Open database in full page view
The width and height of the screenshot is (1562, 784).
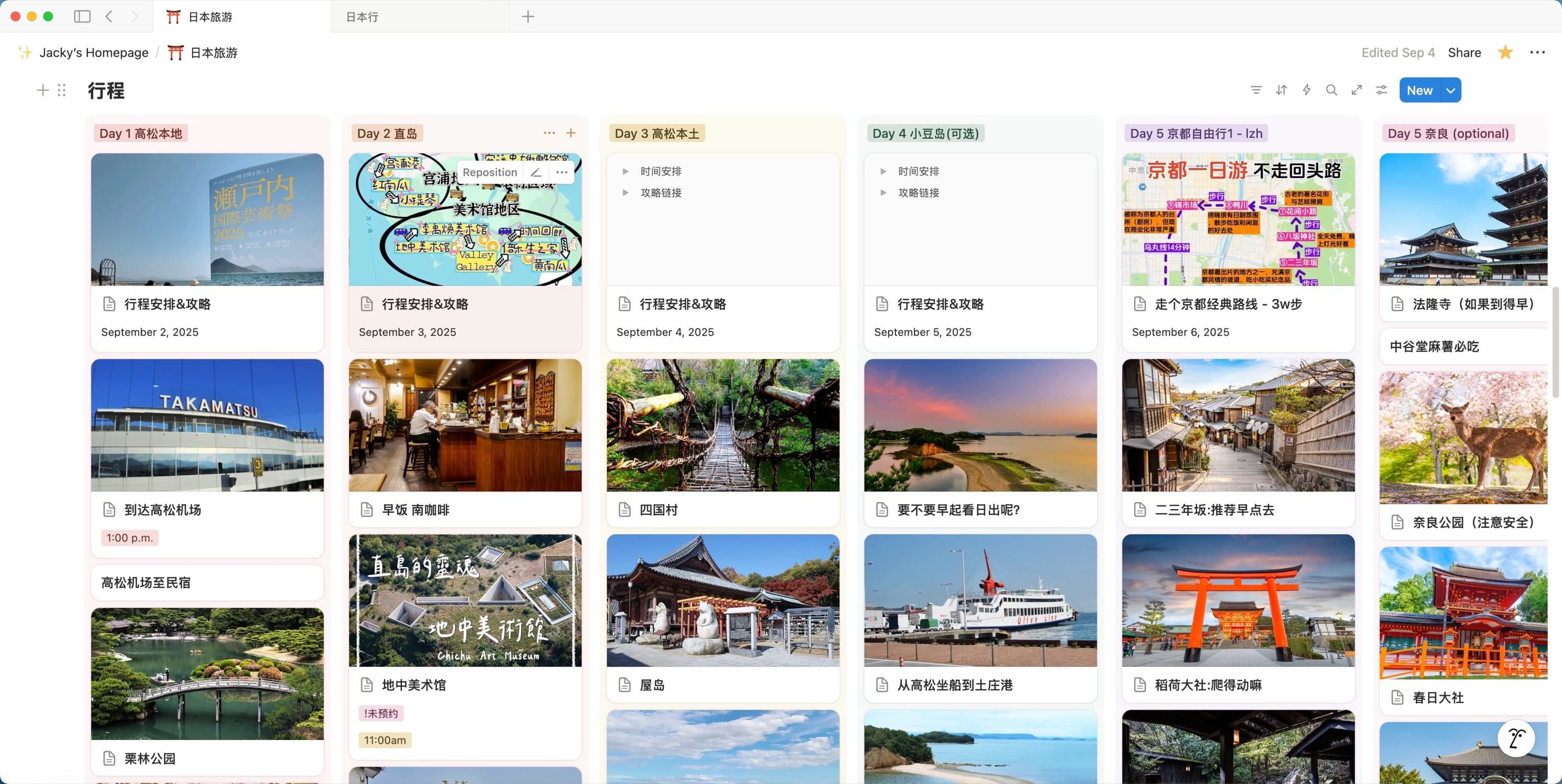[x=1357, y=90]
